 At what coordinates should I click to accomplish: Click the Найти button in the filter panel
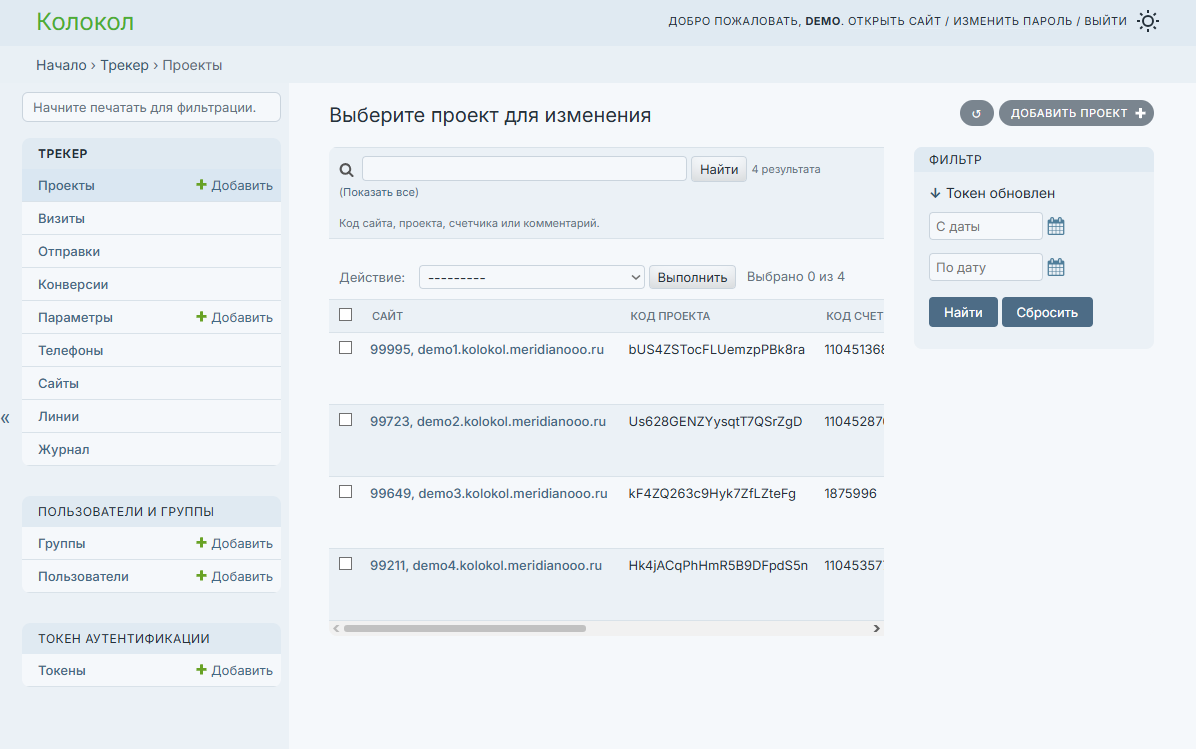tap(963, 312)
